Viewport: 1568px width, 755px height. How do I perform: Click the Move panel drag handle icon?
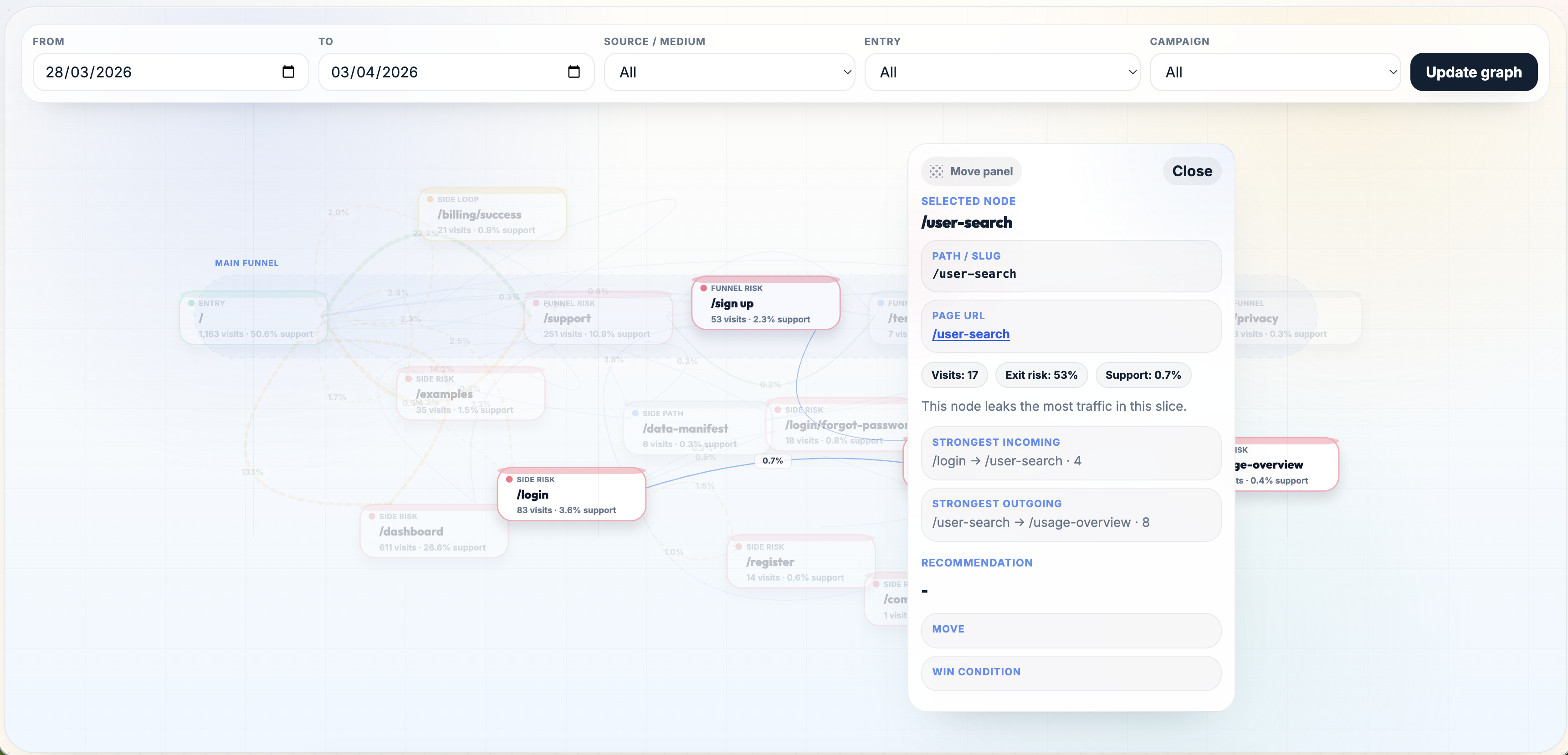[937, 171]
